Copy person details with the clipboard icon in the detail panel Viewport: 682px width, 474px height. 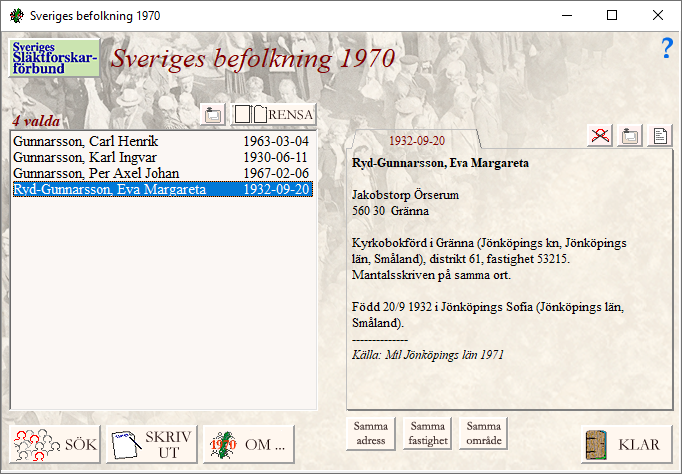[x=630, y=135]
